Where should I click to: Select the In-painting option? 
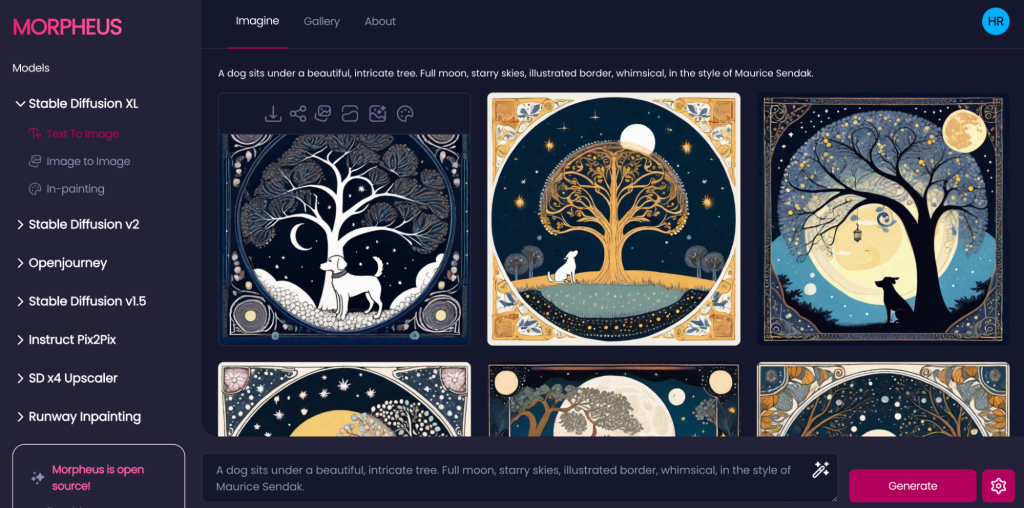[x=66, y=189]
